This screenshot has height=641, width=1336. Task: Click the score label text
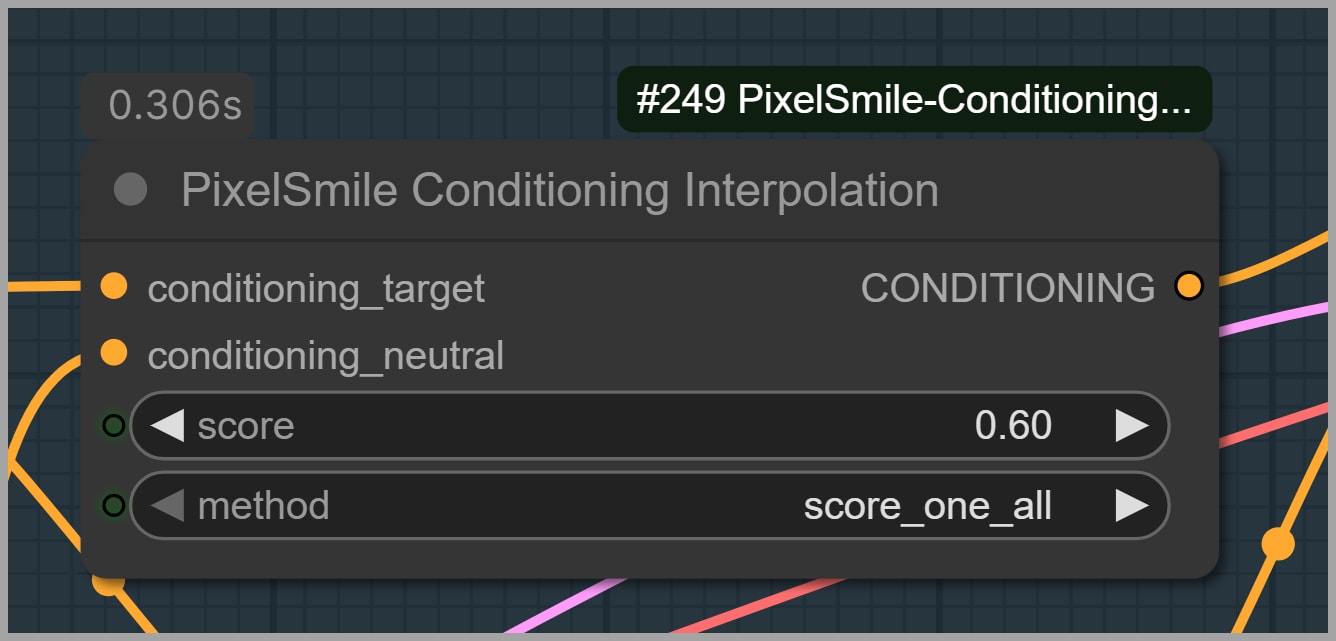point(246,426)
